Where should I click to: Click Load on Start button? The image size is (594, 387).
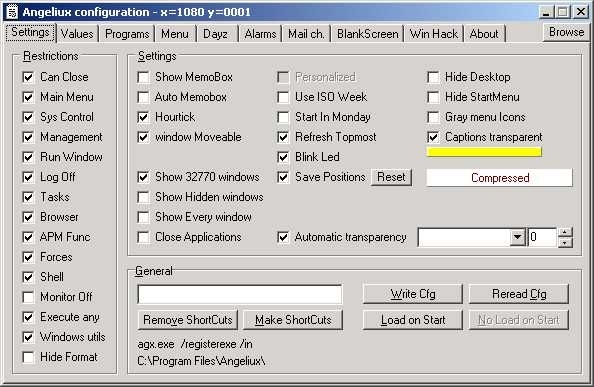coord(413,320)
